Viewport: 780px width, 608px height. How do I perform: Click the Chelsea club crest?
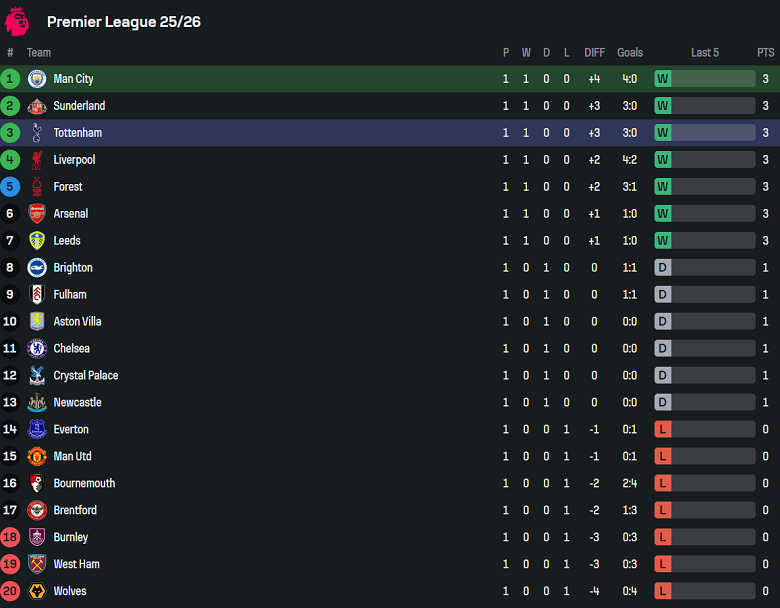click(37, 349)
